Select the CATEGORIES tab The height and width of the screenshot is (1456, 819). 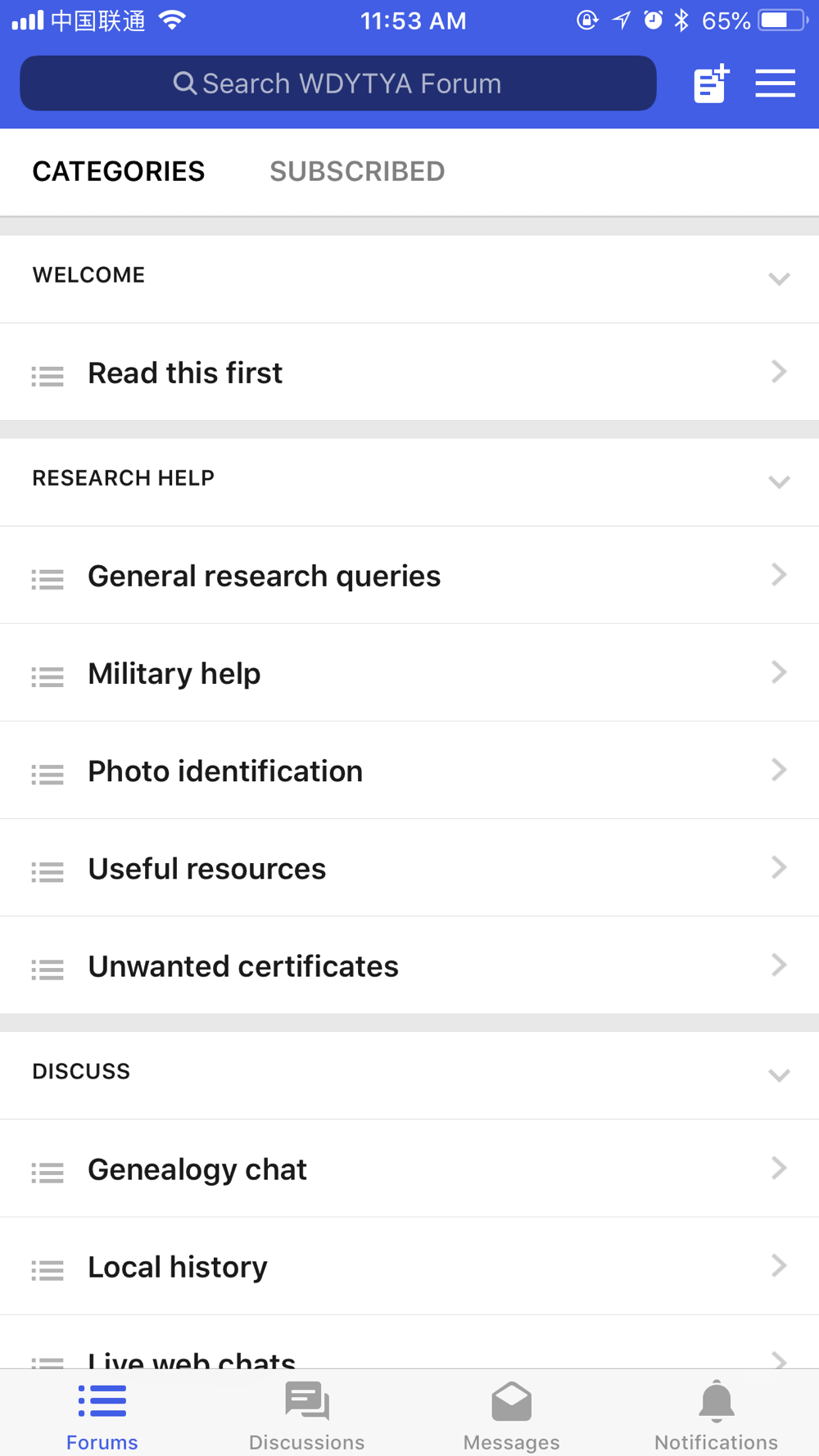point(119,171)
